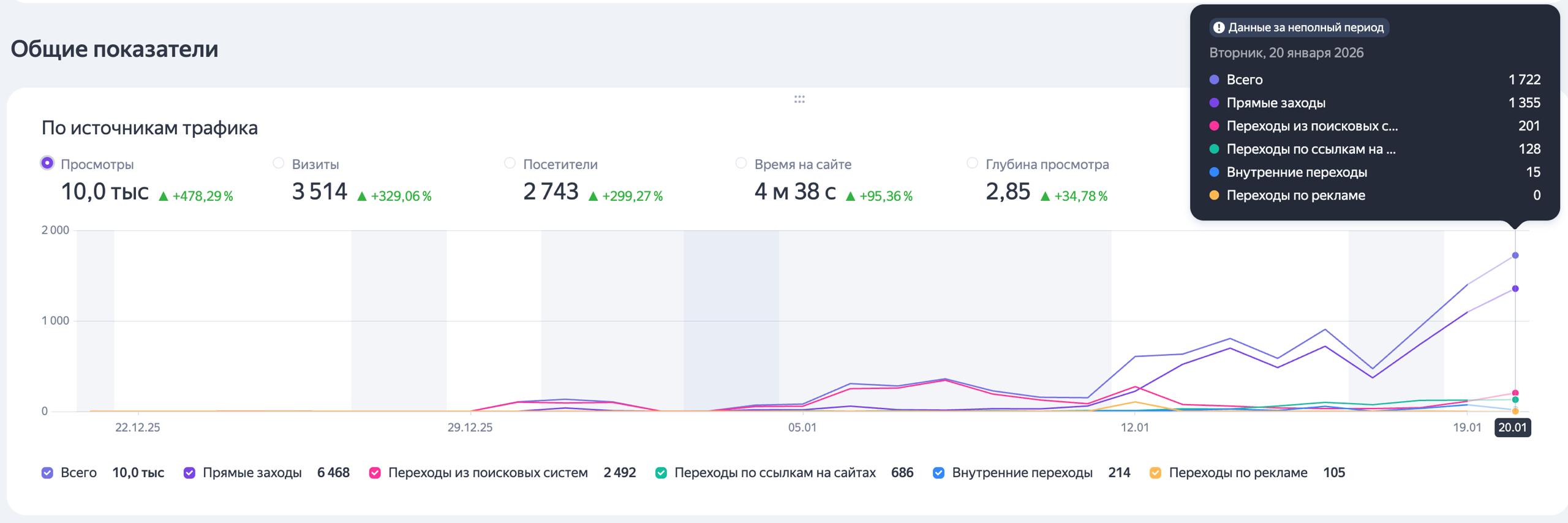Image resolution: width=1568 pixels, height=523 pixels.
Task: Click the Переходы по рекламе row in tooltip
Action: tap(1375, 195)
